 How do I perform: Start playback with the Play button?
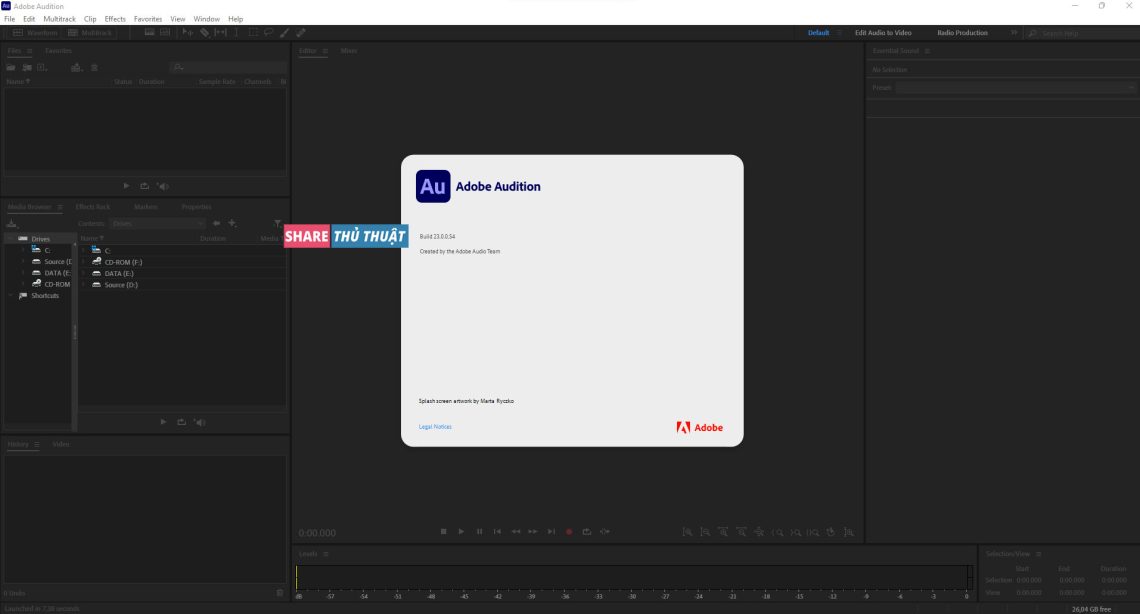point(461,531)
